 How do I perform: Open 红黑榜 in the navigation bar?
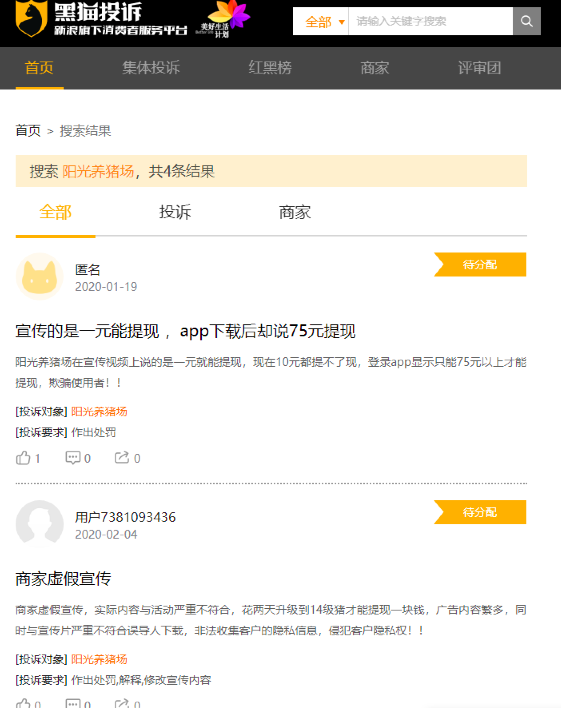[270, 68]
